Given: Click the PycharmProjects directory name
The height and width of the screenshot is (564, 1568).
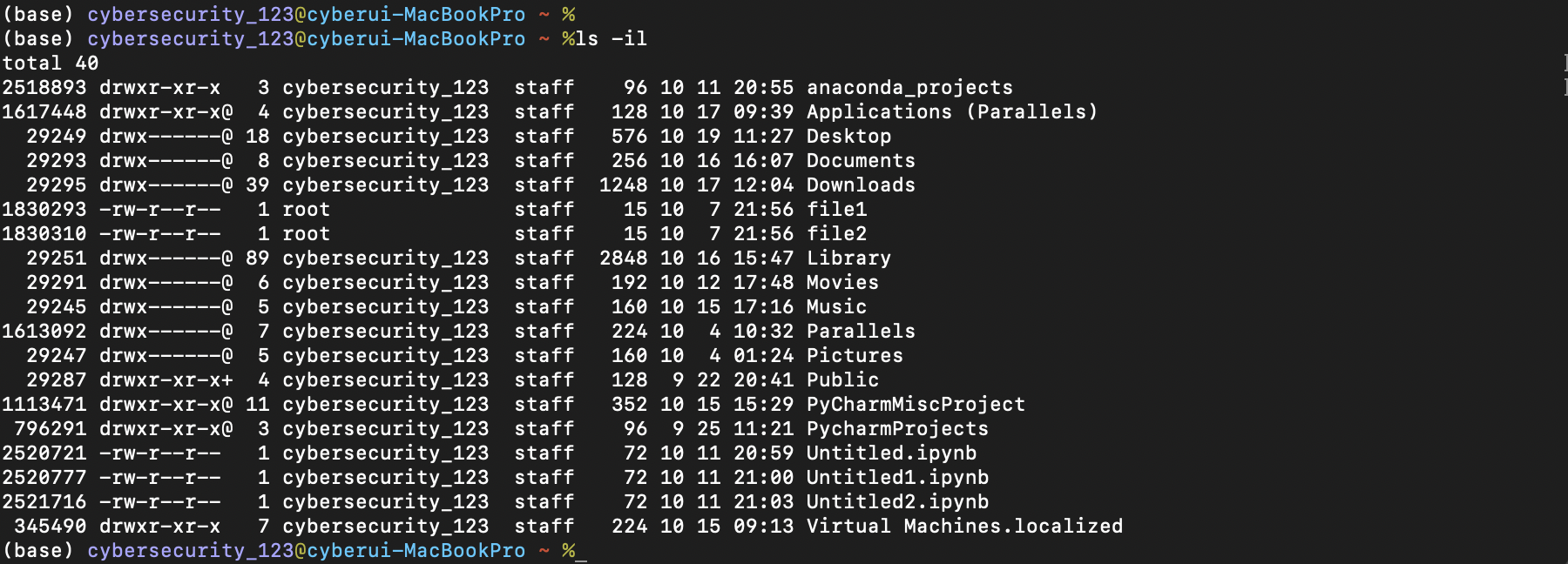Looking at the screenshot, I should coord(897,429).
